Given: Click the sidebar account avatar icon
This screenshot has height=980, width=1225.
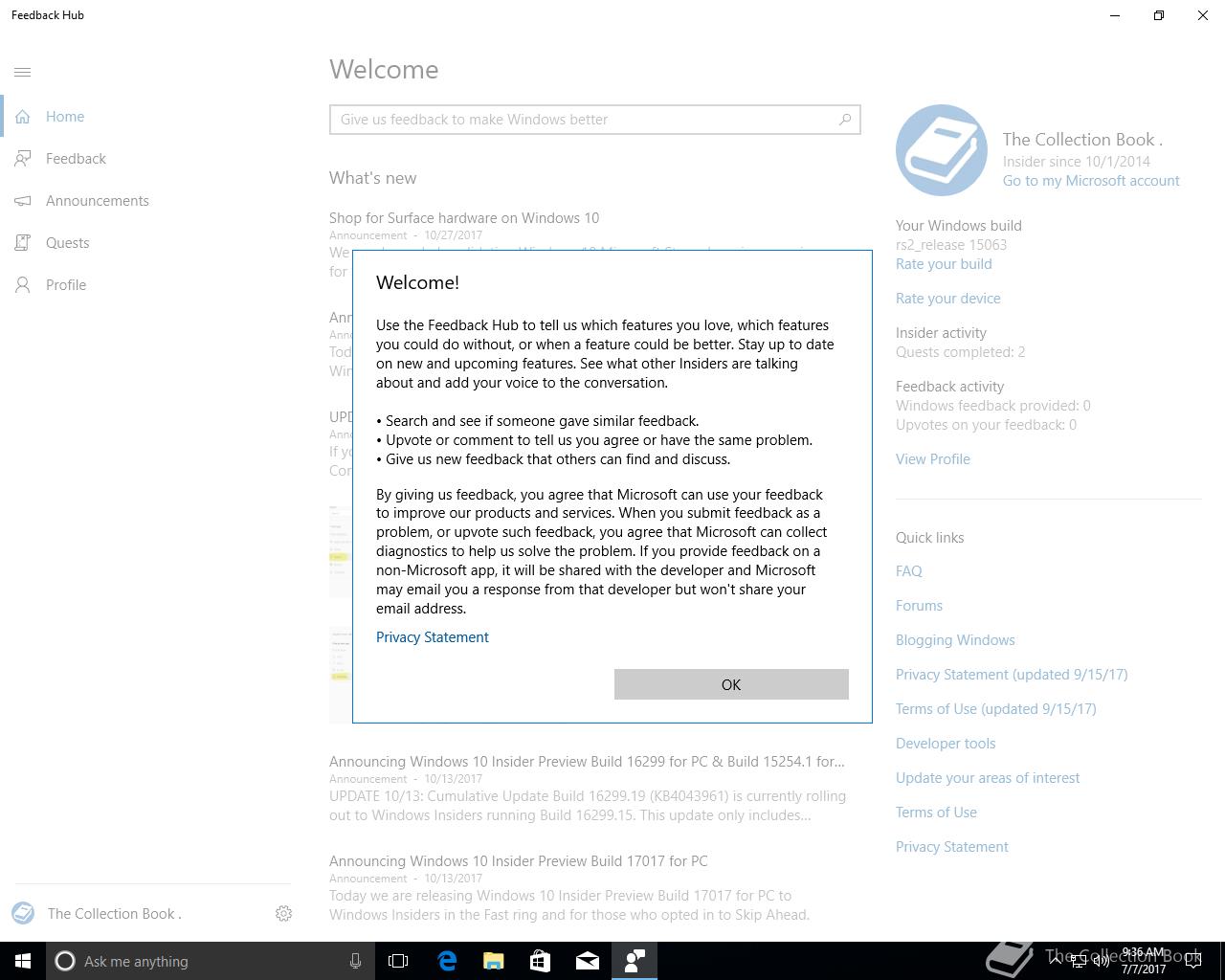Looking at the screenshot, I should coord(23,913).
